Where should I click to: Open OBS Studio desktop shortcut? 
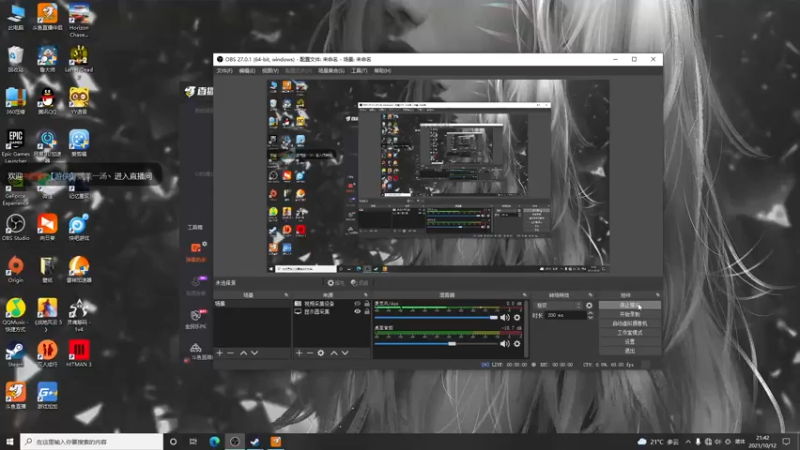(x=15, y=228)
